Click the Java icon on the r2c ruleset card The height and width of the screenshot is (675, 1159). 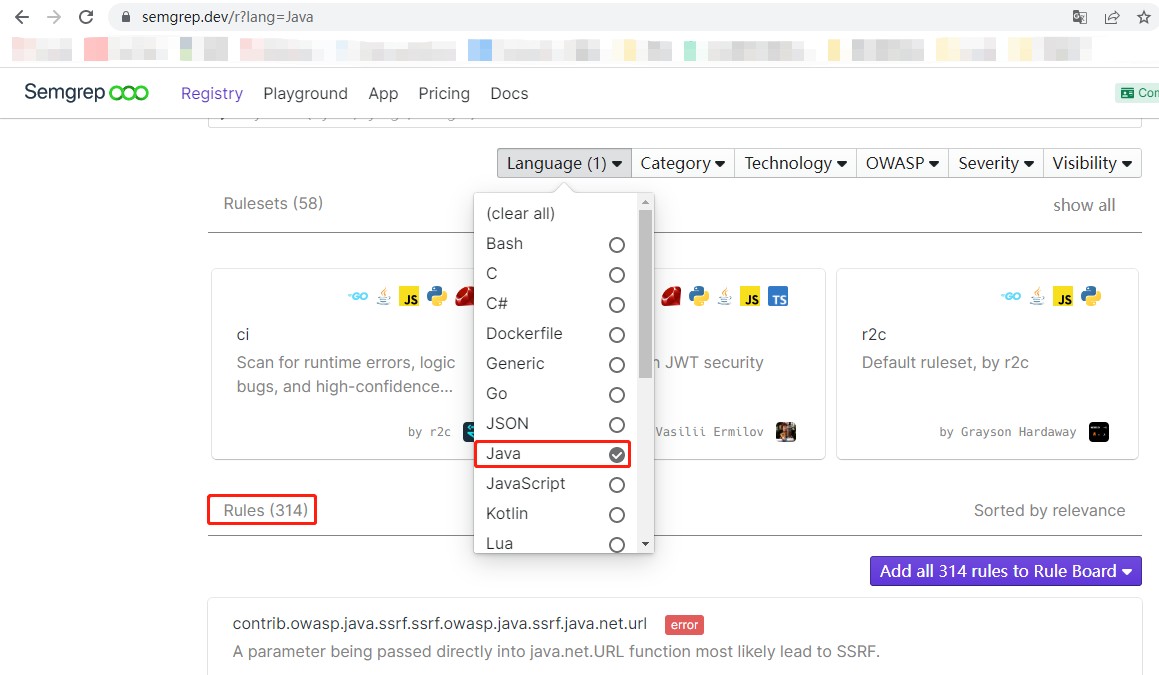click(1038, 296)
